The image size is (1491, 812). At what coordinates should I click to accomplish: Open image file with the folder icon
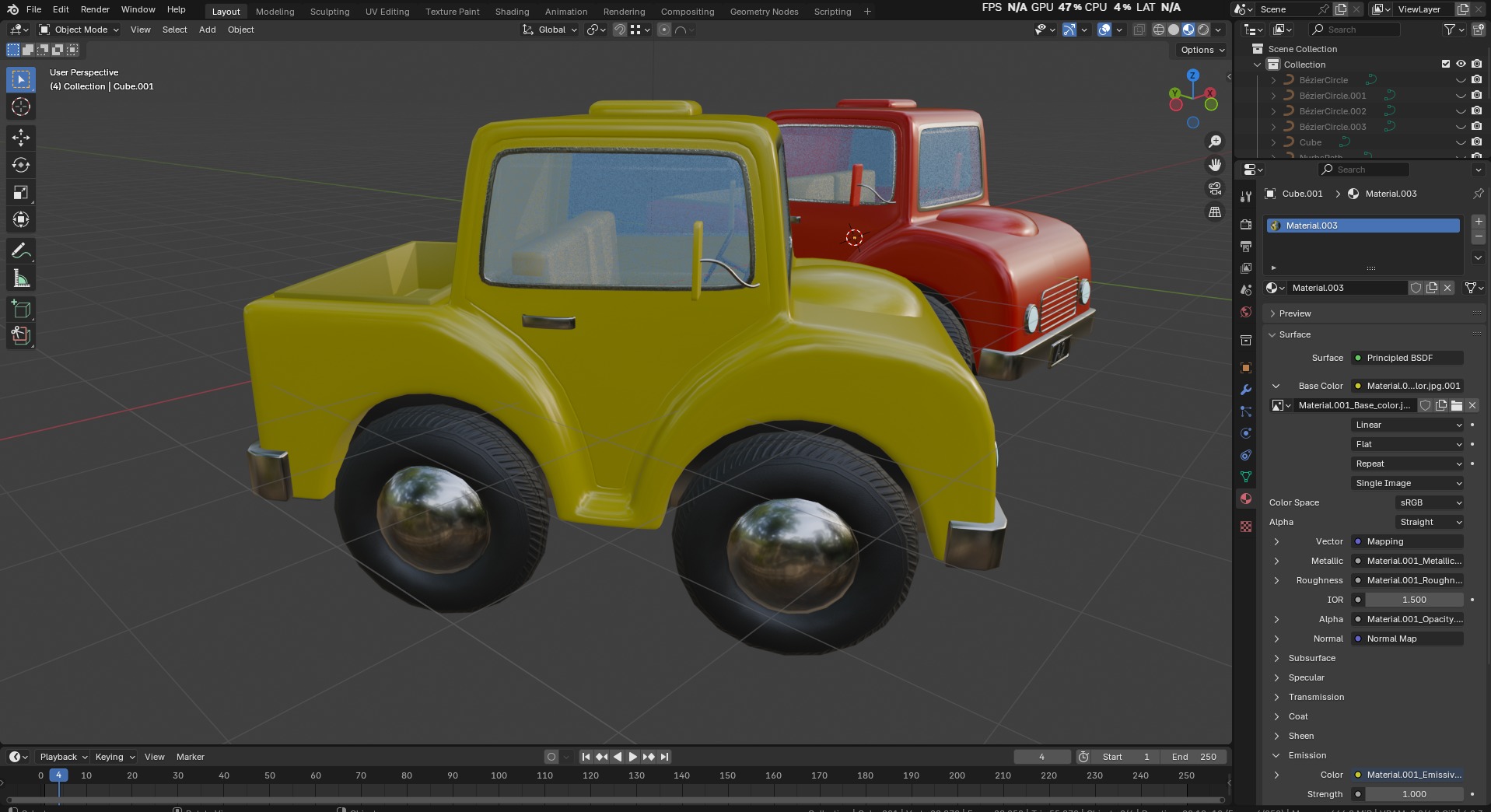coord(1456,405)
